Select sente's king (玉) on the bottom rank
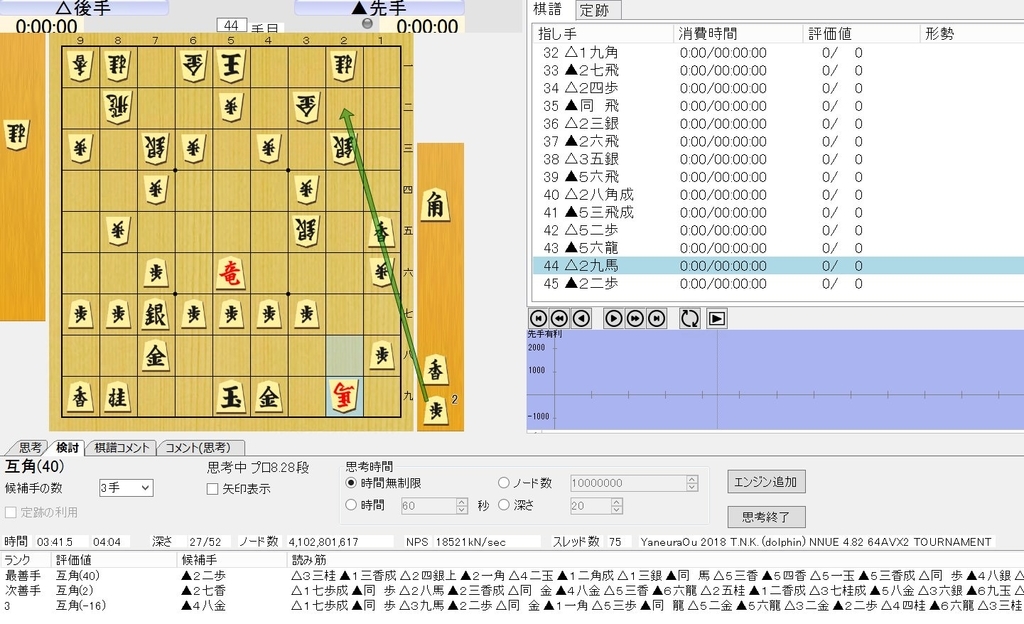The image size is (1024, 624). (x=231, y=396)
